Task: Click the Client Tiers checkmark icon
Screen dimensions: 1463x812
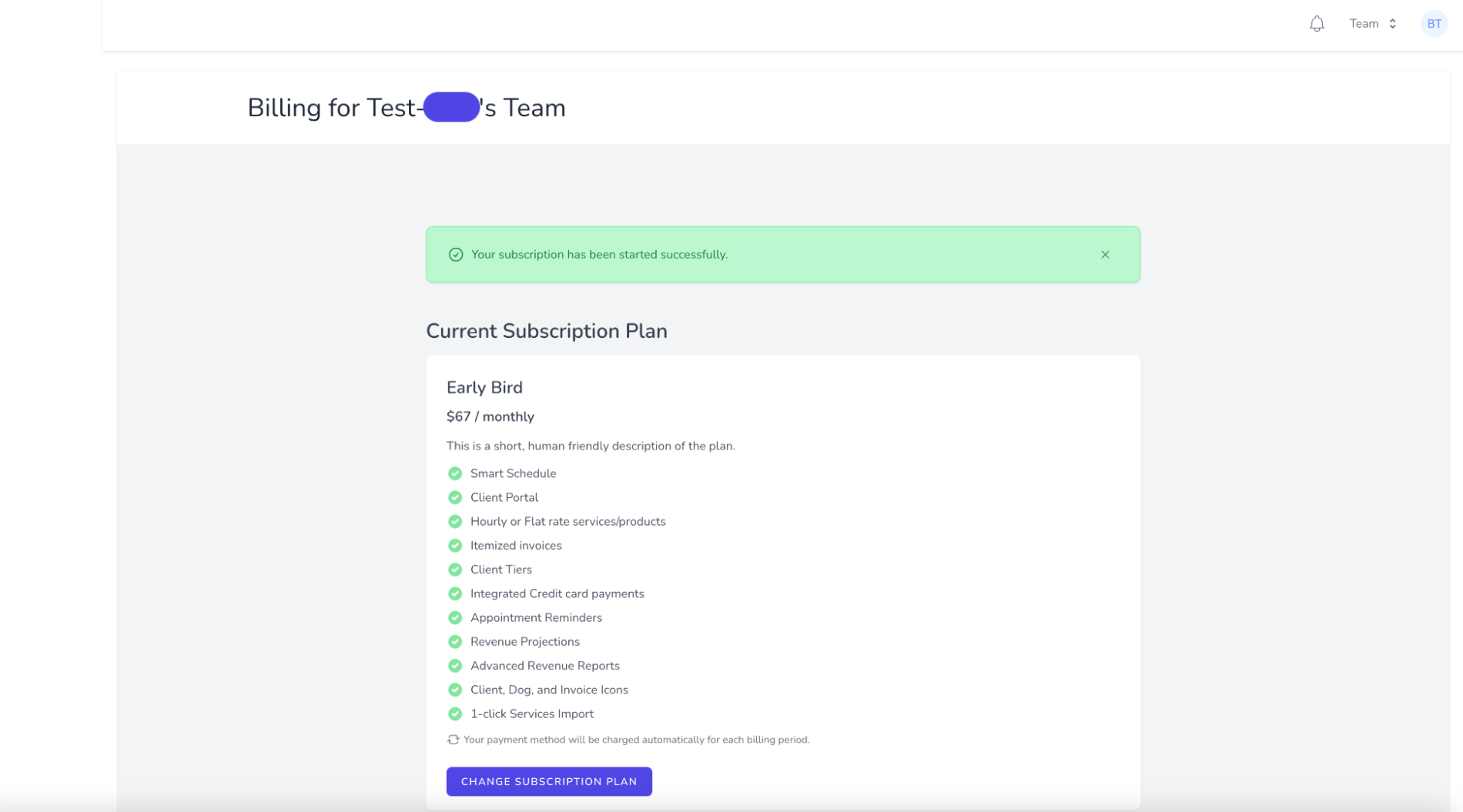Action: (455, 570)
